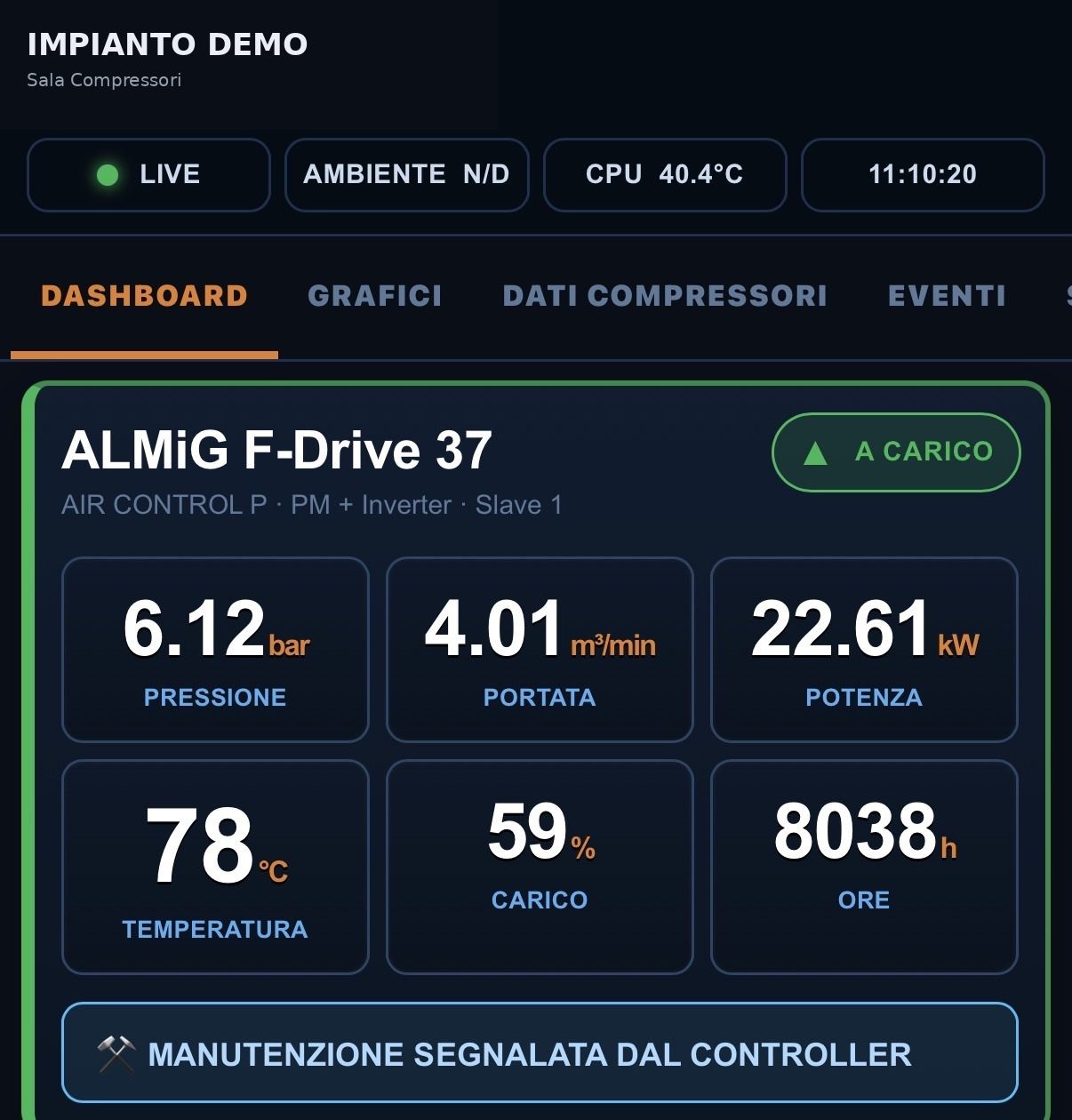Select the Pressione 6.12 bar tile
The image size is (1072, 1120).
[215, 650]
